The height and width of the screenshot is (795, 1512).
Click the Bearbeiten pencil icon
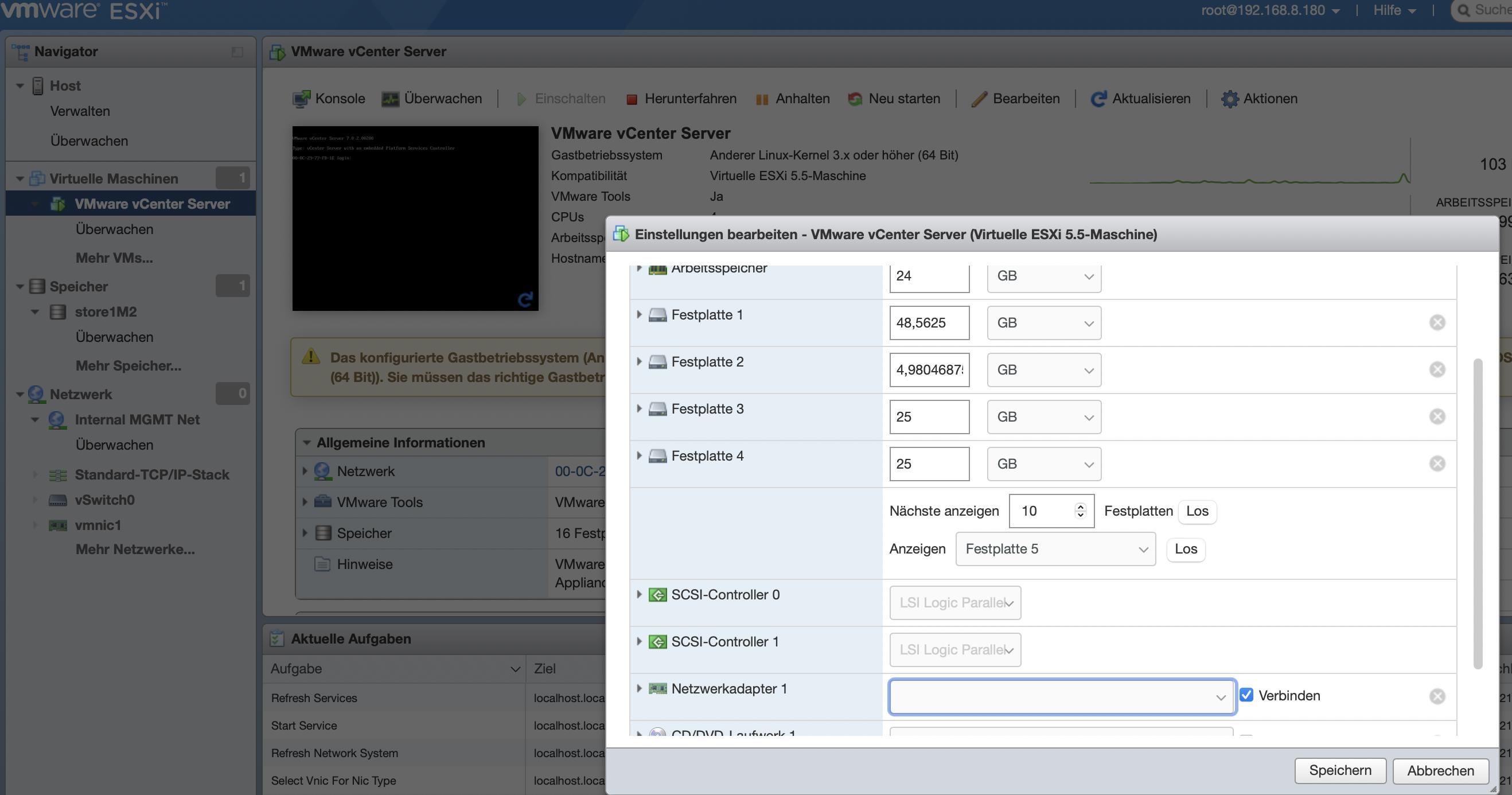[x=979, y=98]
